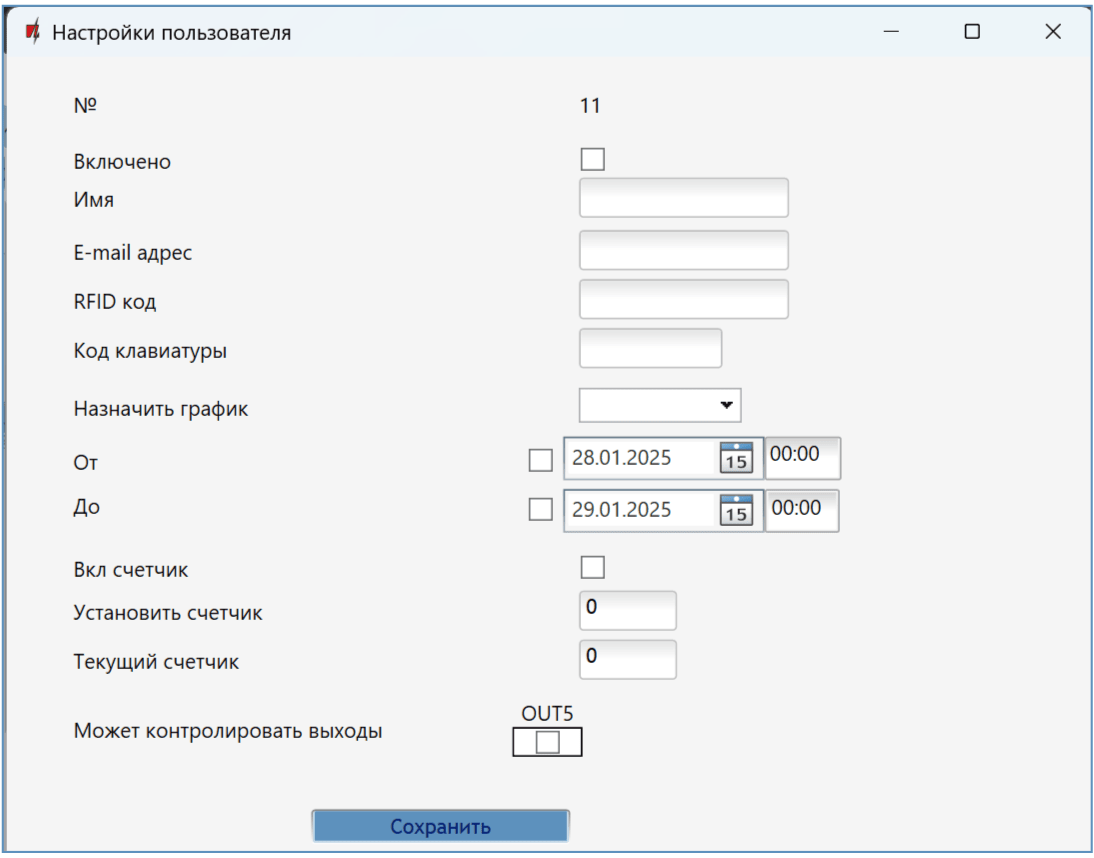Select the RFID код input box
The height and width of the screenshot is (858, 1094).
pos(683,299)
